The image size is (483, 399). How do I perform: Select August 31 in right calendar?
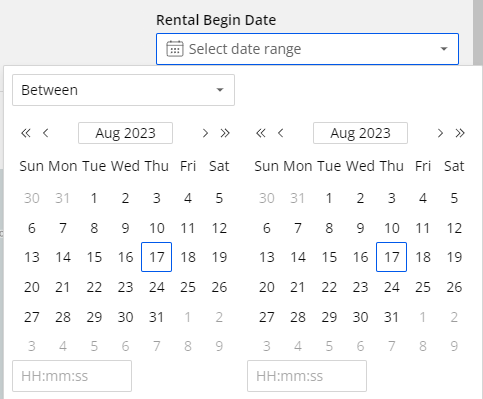391,317
